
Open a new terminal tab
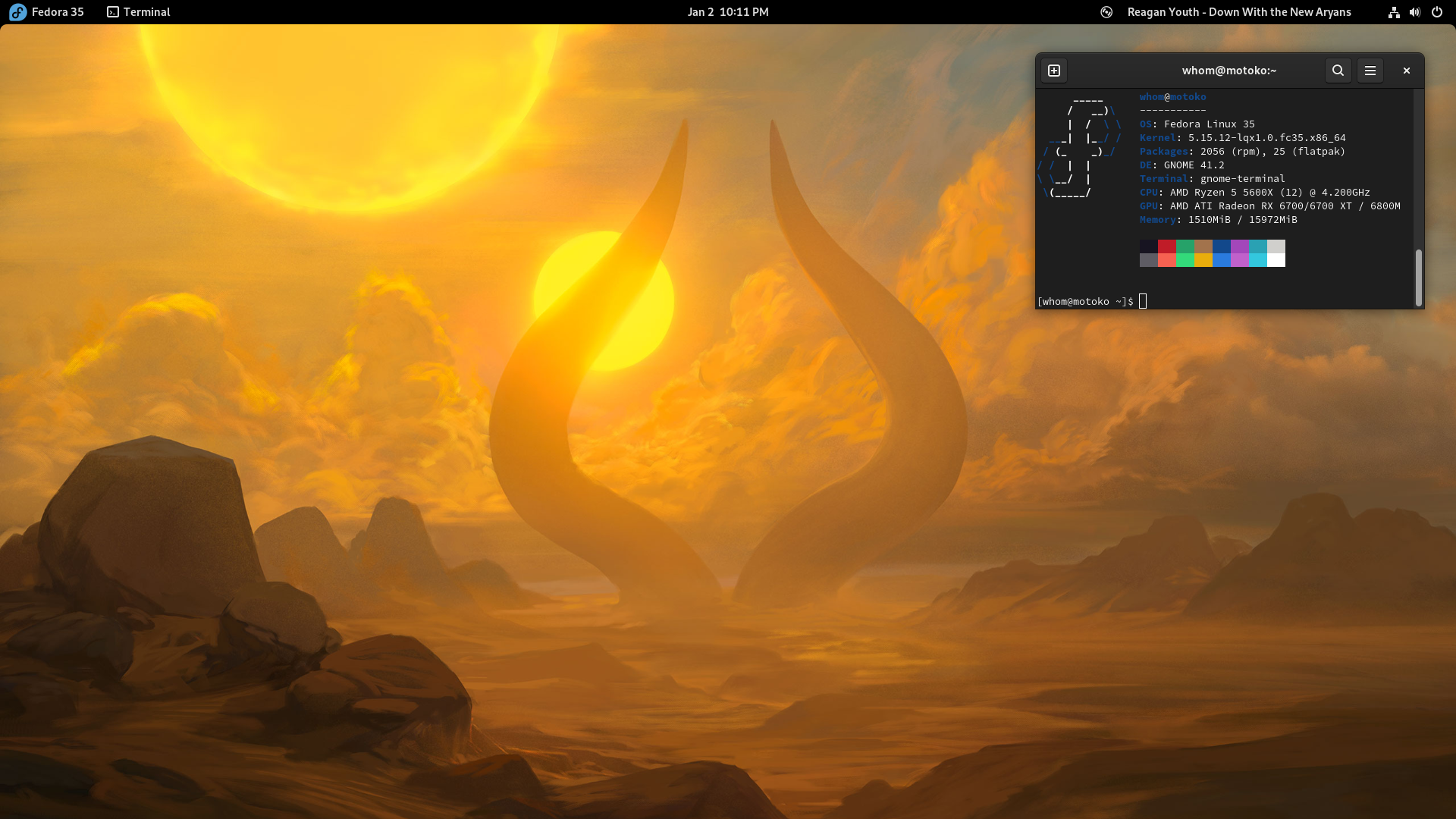click(1054, 71)
